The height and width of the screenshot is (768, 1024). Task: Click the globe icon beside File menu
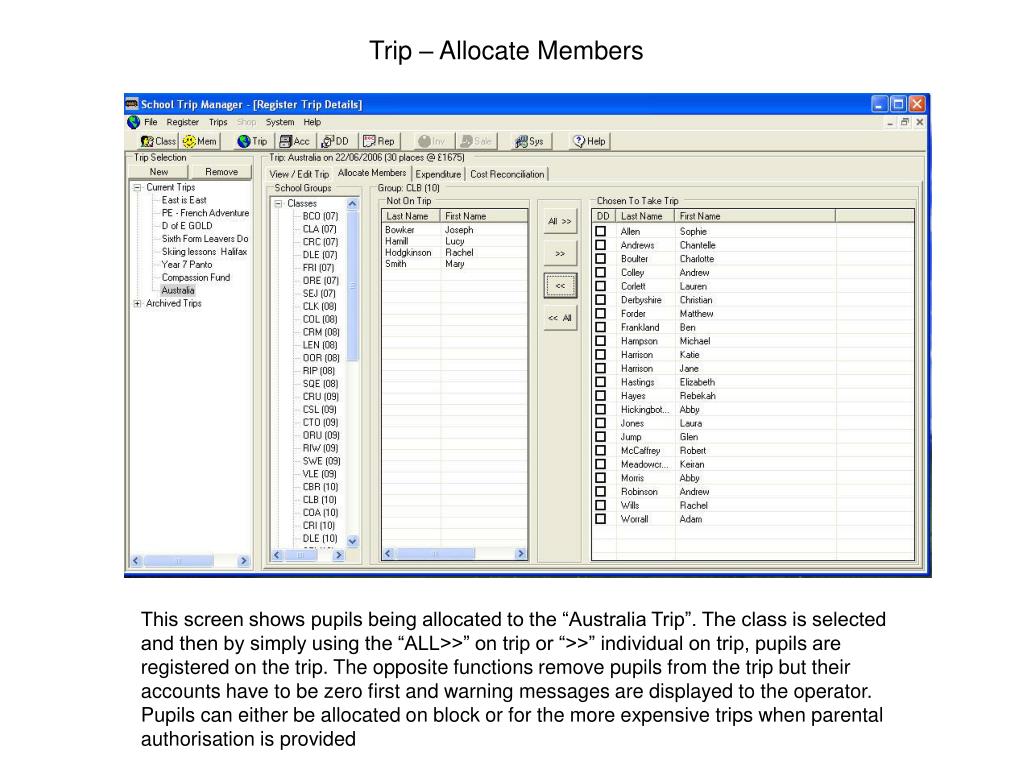tap(134, 122)
